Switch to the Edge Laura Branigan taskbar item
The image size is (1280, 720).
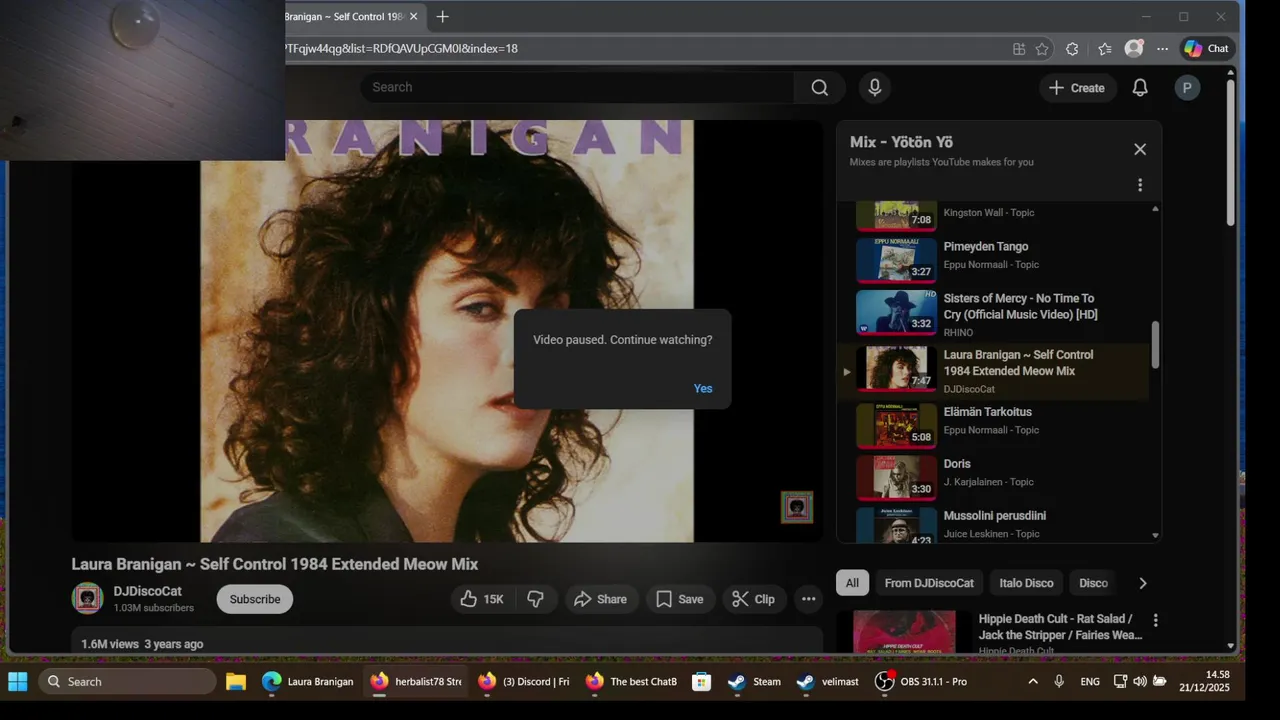pos(307,681)
